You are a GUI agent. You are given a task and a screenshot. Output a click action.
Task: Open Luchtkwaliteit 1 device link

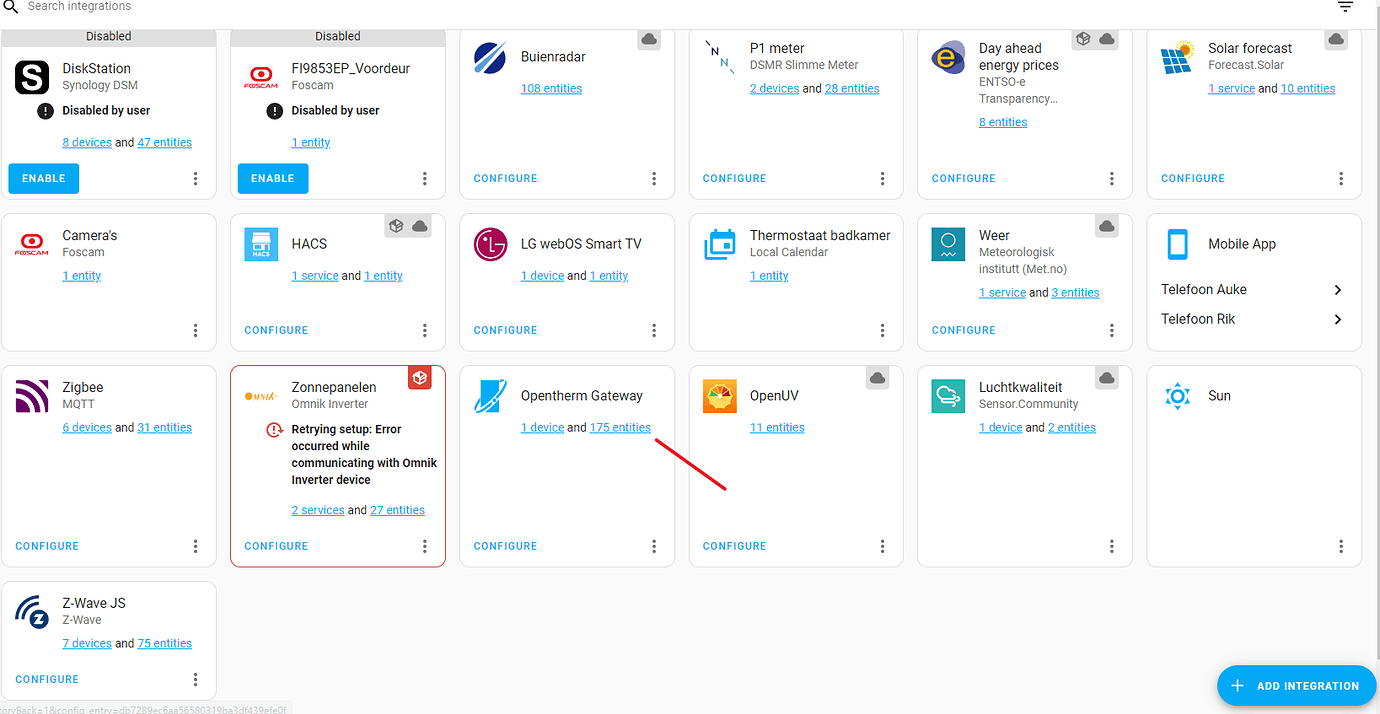(x=1000, y=427)
